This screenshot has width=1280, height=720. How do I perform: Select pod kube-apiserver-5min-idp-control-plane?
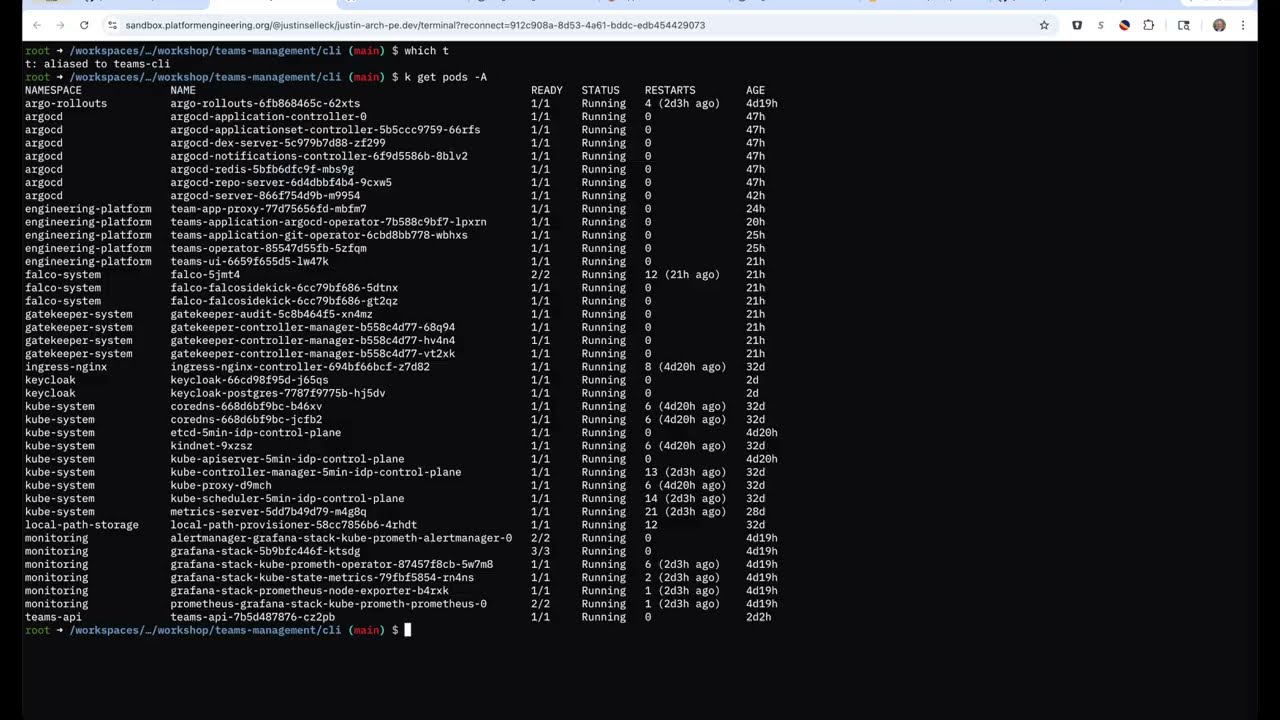(287, 459)
